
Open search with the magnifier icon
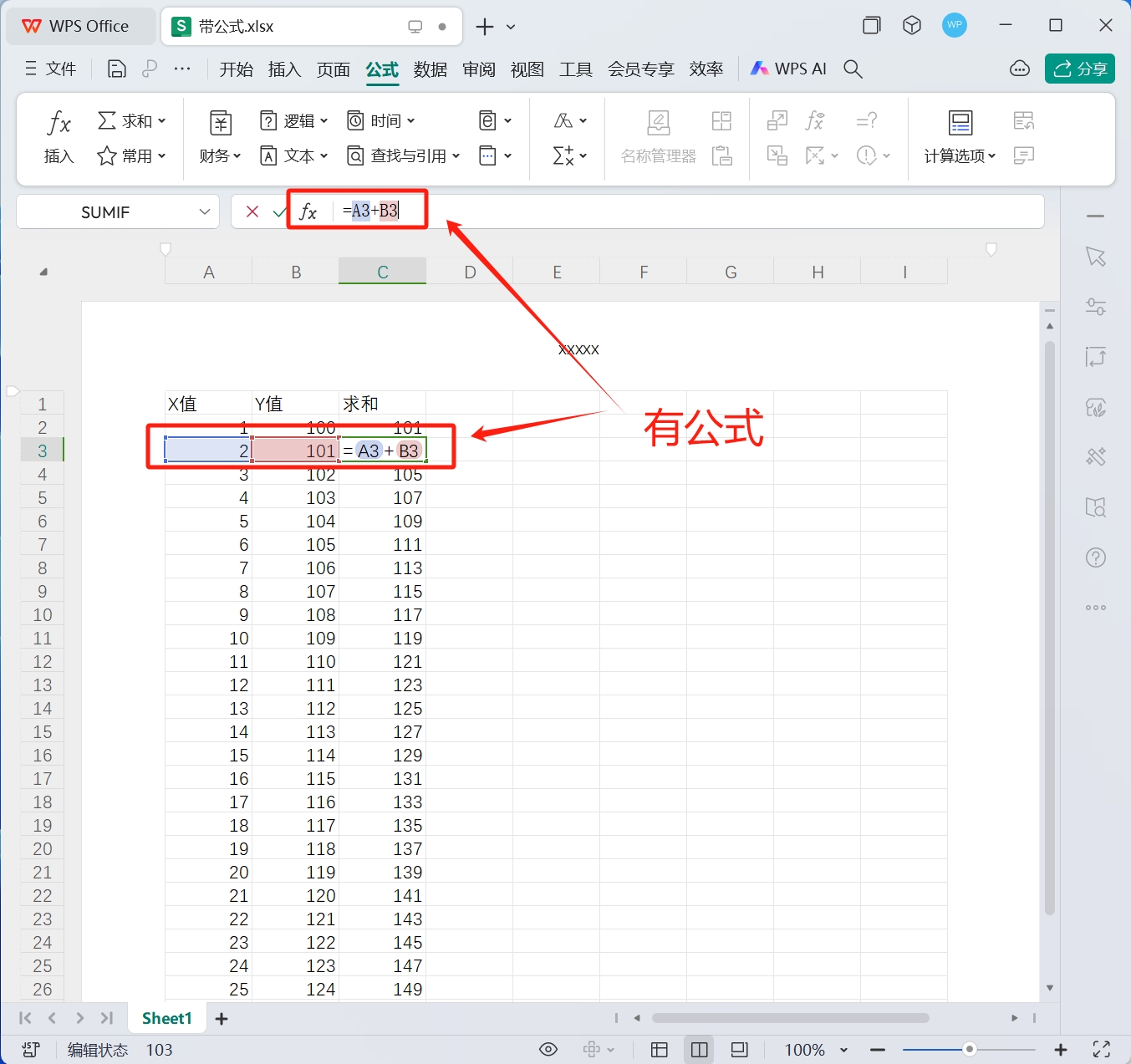852,69
